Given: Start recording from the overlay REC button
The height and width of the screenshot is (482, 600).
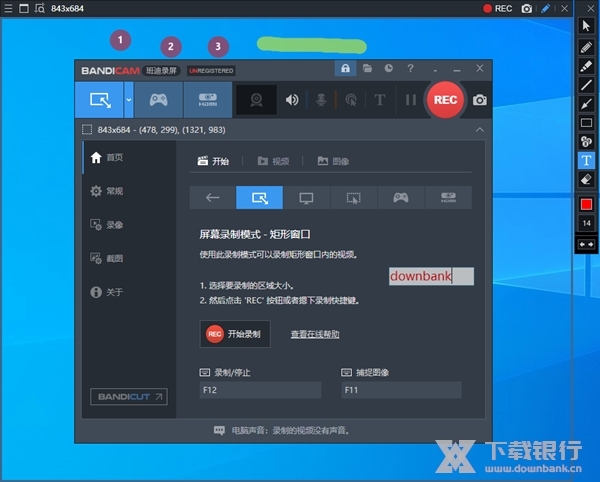Looking at the screenshot, I should tap(497, 8).
